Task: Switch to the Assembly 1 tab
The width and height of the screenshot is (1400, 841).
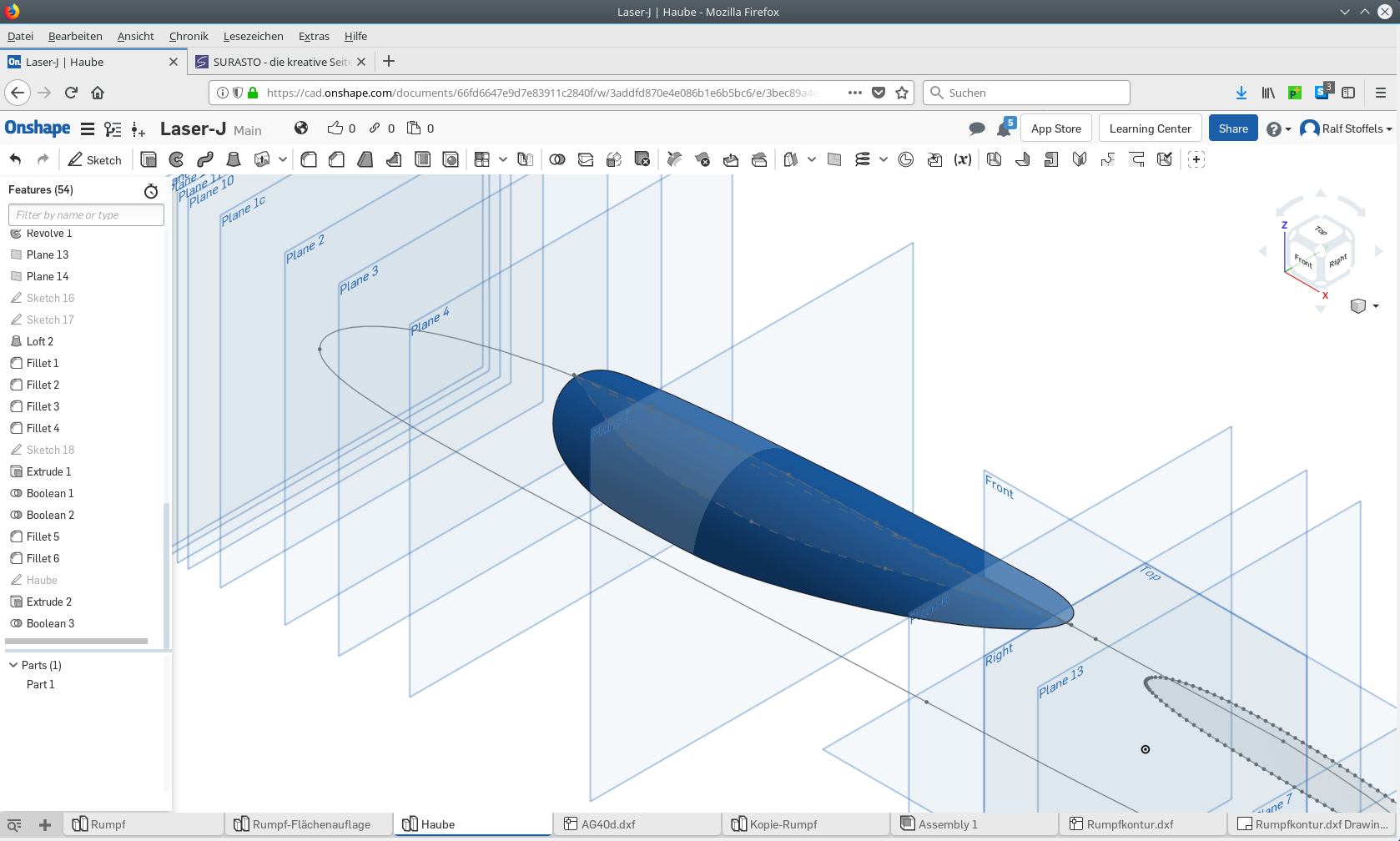Action: [947, 824]
